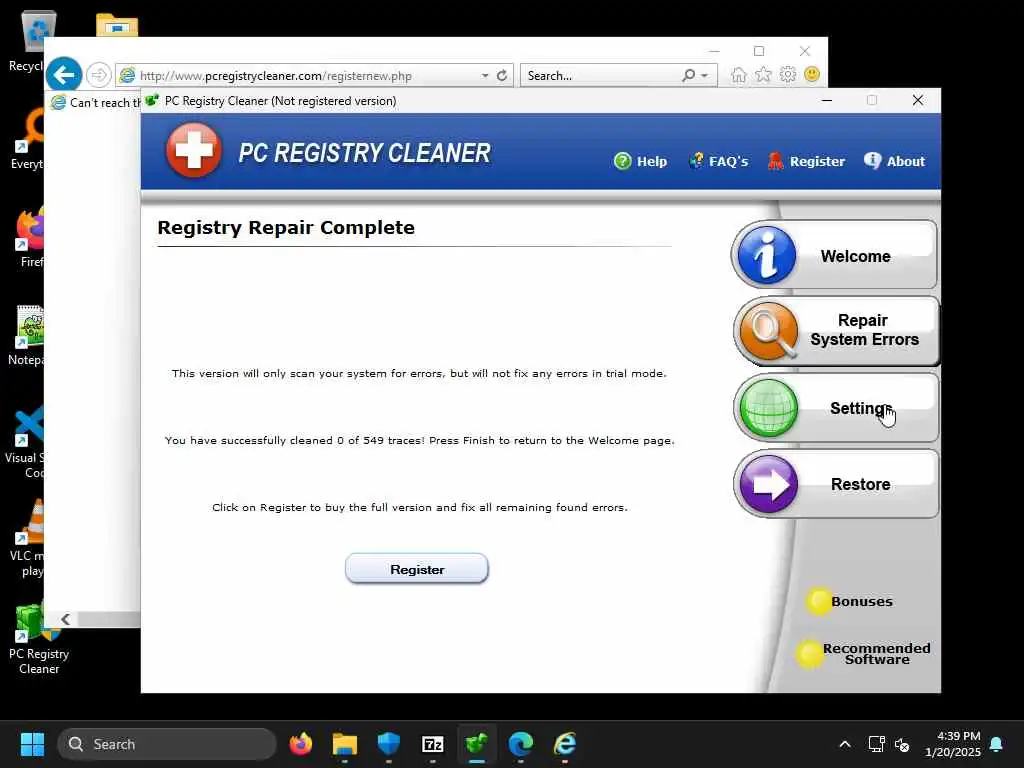Open Repair System Errors
The width and height of the screenshot is (1024, 768).
pos(836,330)
